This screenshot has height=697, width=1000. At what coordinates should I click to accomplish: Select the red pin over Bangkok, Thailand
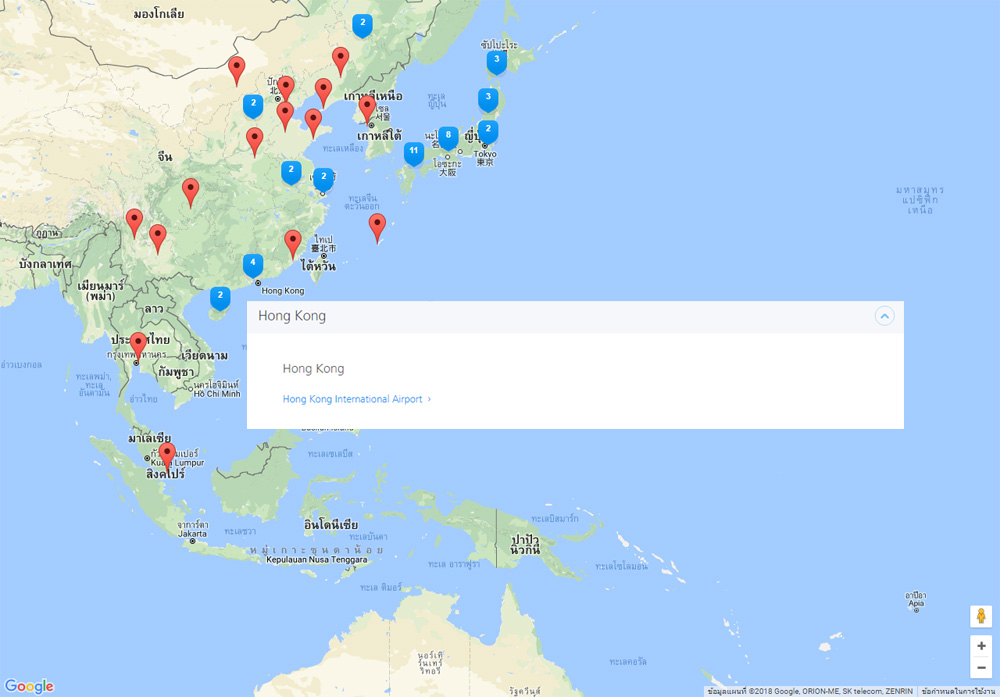[138, 345]
